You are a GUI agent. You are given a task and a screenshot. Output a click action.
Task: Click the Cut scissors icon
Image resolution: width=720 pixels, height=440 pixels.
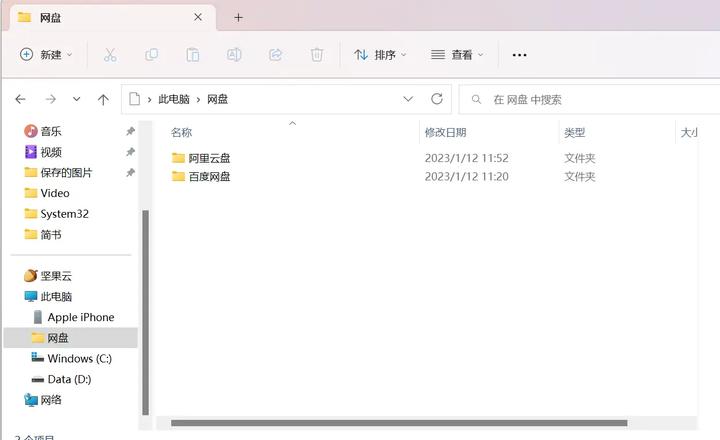pos(110,55)
